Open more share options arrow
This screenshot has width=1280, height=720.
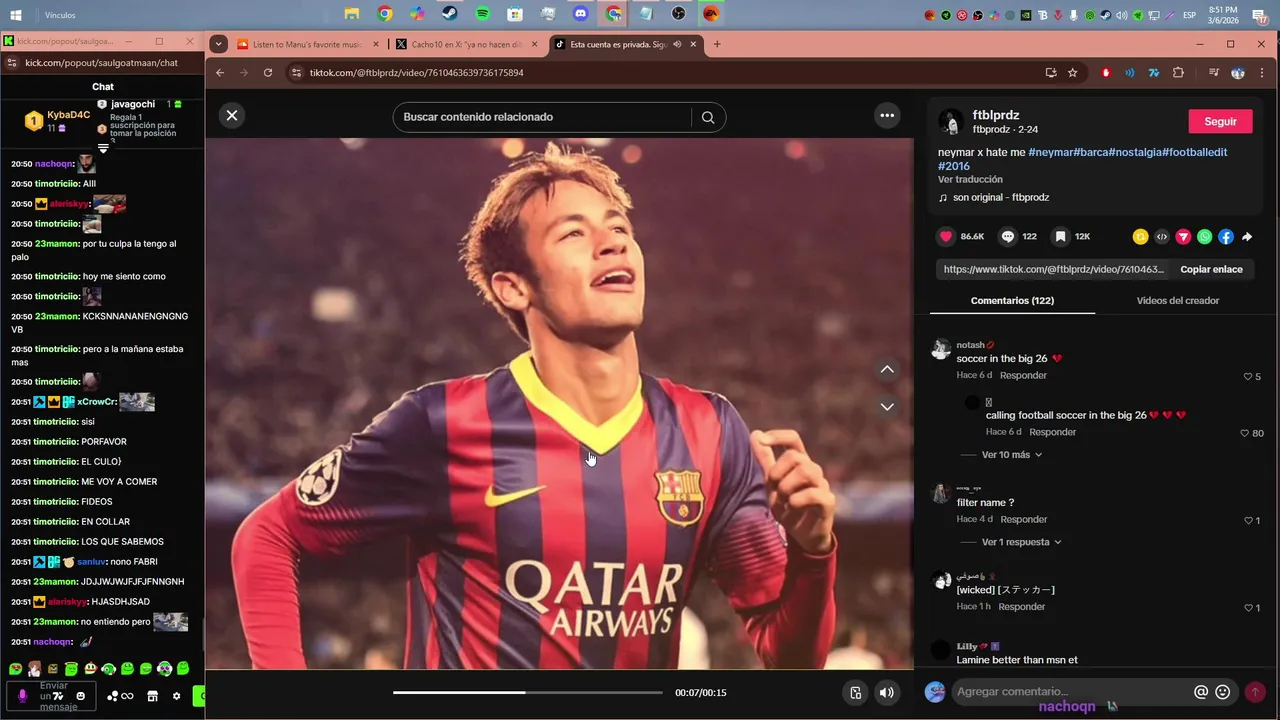1247,237
